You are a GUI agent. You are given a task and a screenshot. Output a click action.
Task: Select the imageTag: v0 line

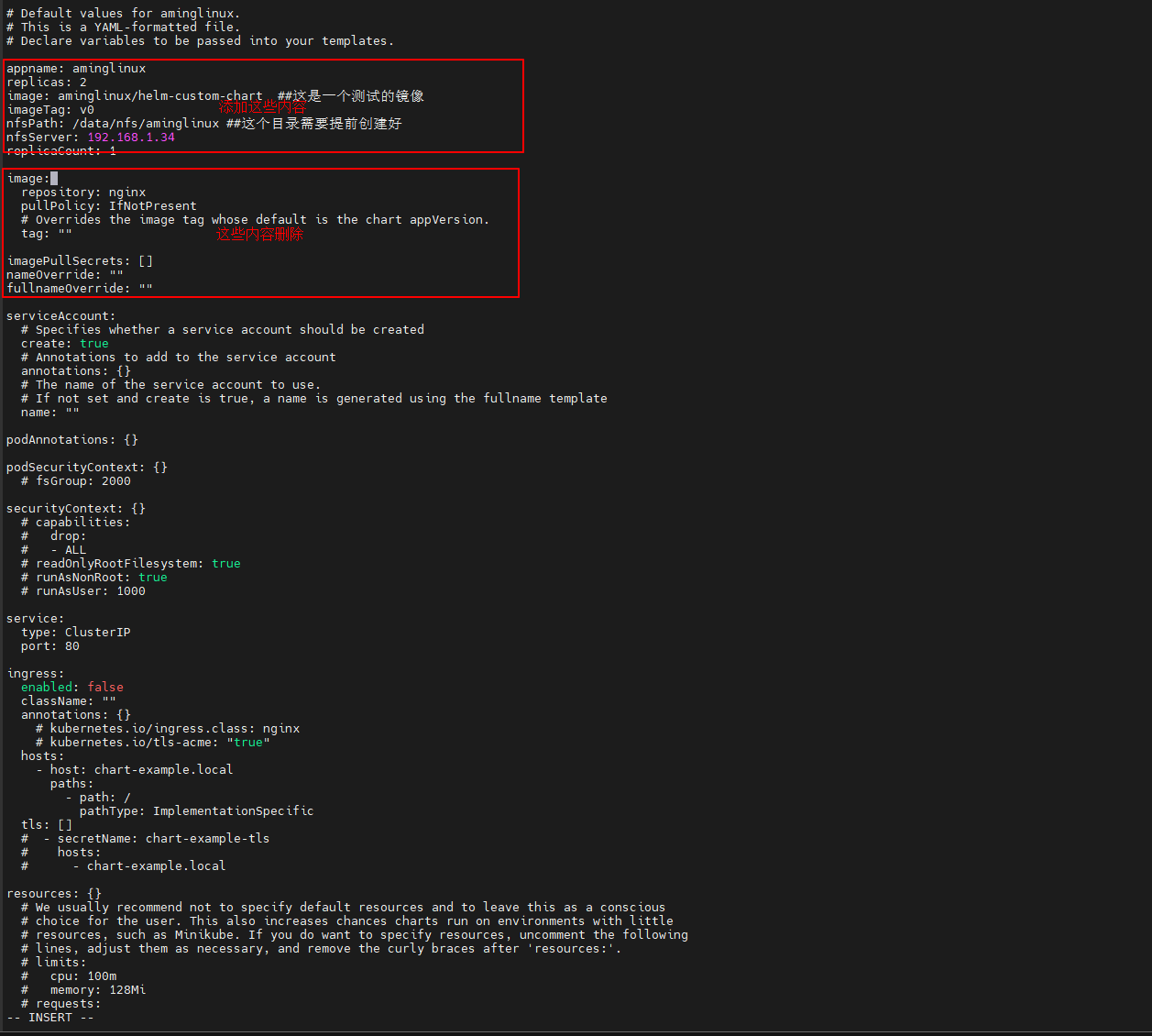pos(50,110)
